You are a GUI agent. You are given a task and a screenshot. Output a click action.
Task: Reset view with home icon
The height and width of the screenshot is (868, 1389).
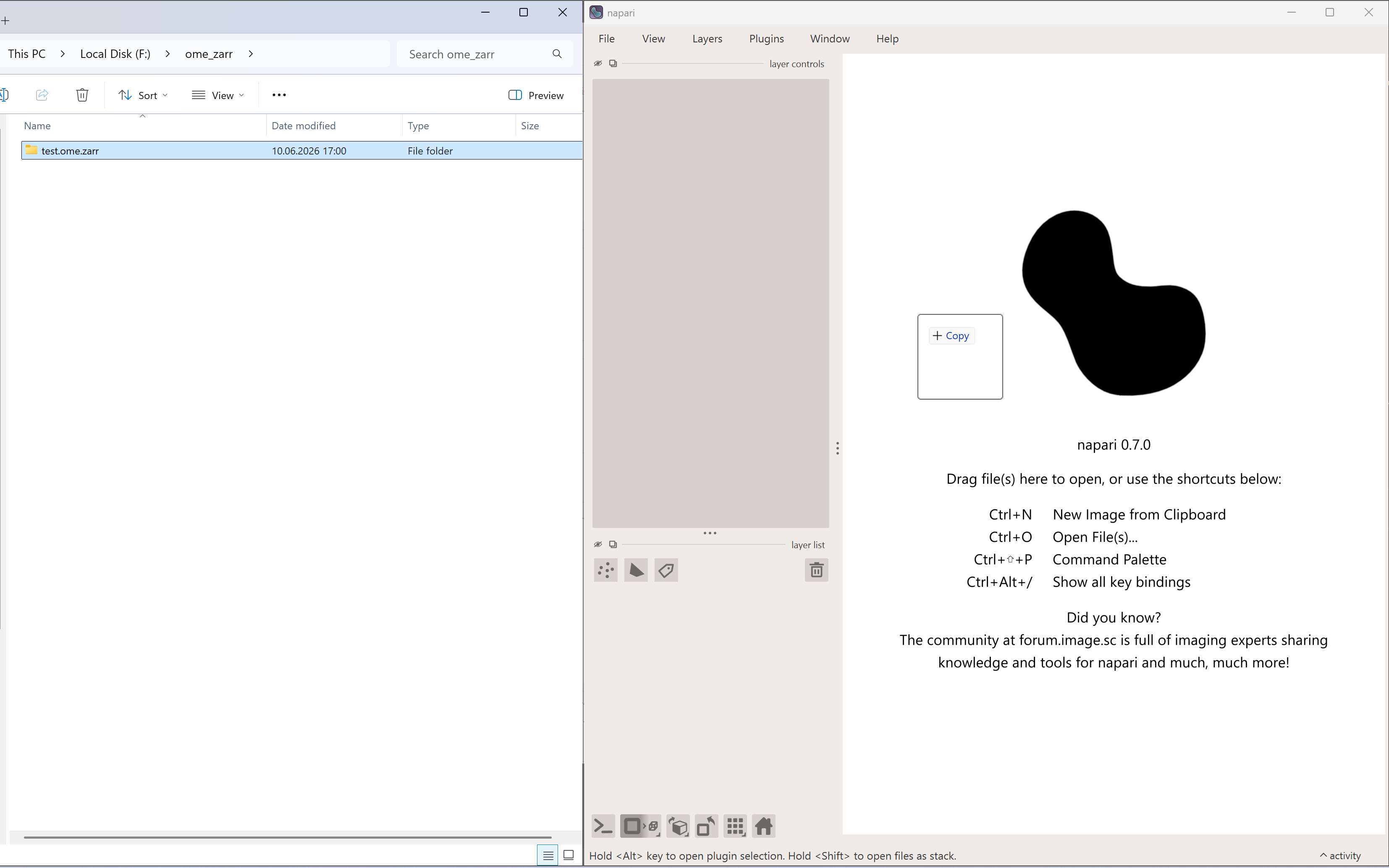(764, 826)
